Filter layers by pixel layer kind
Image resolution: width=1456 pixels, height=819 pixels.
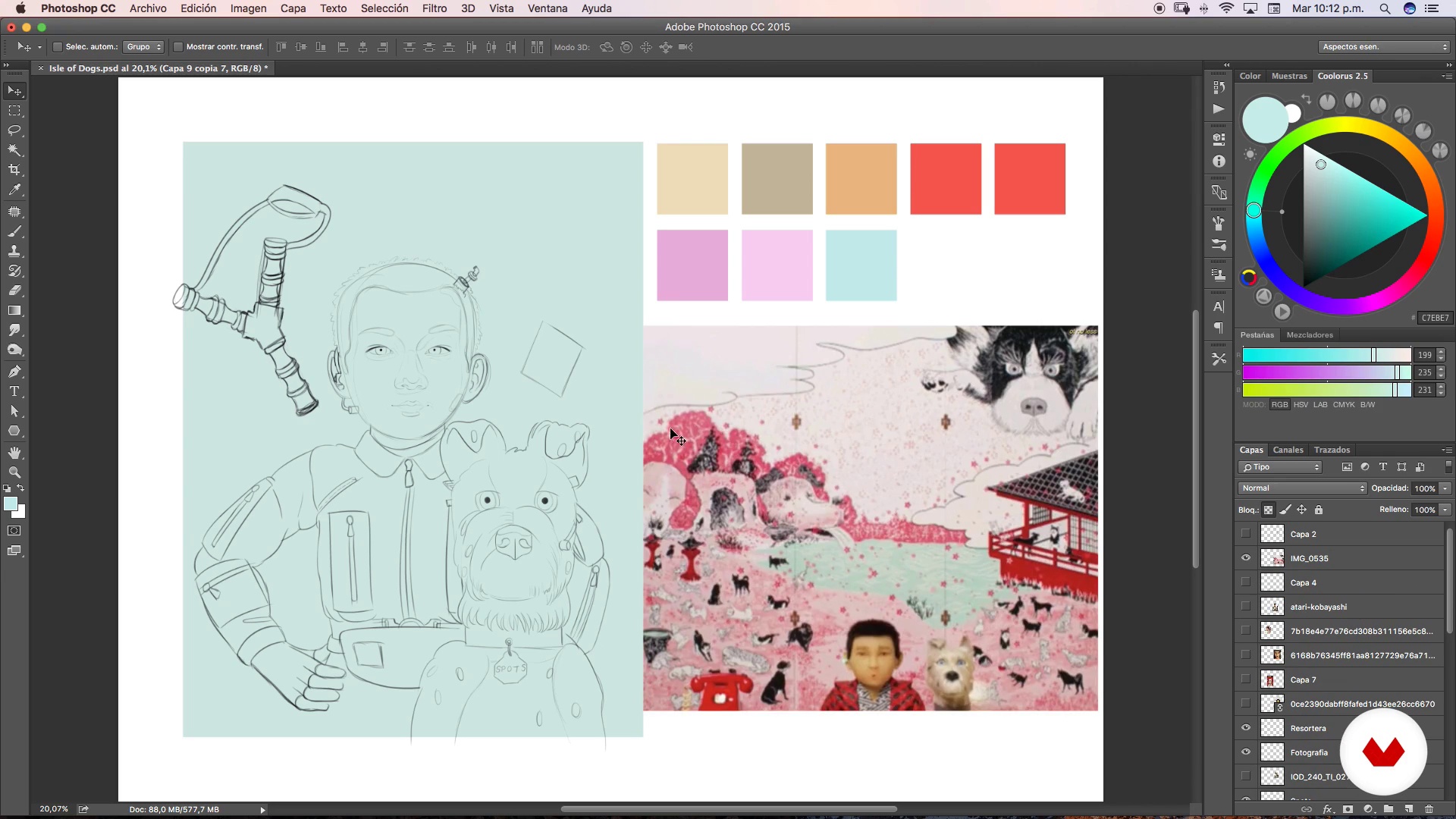click(1347, 467)
